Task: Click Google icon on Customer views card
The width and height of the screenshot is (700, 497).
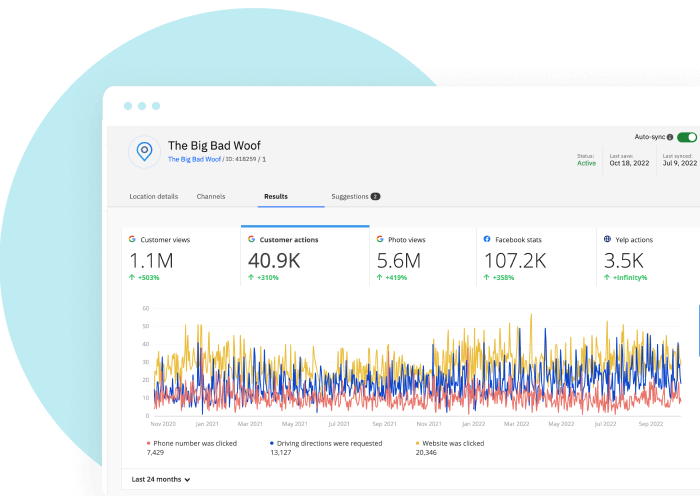Action: (x=132, y=239)
